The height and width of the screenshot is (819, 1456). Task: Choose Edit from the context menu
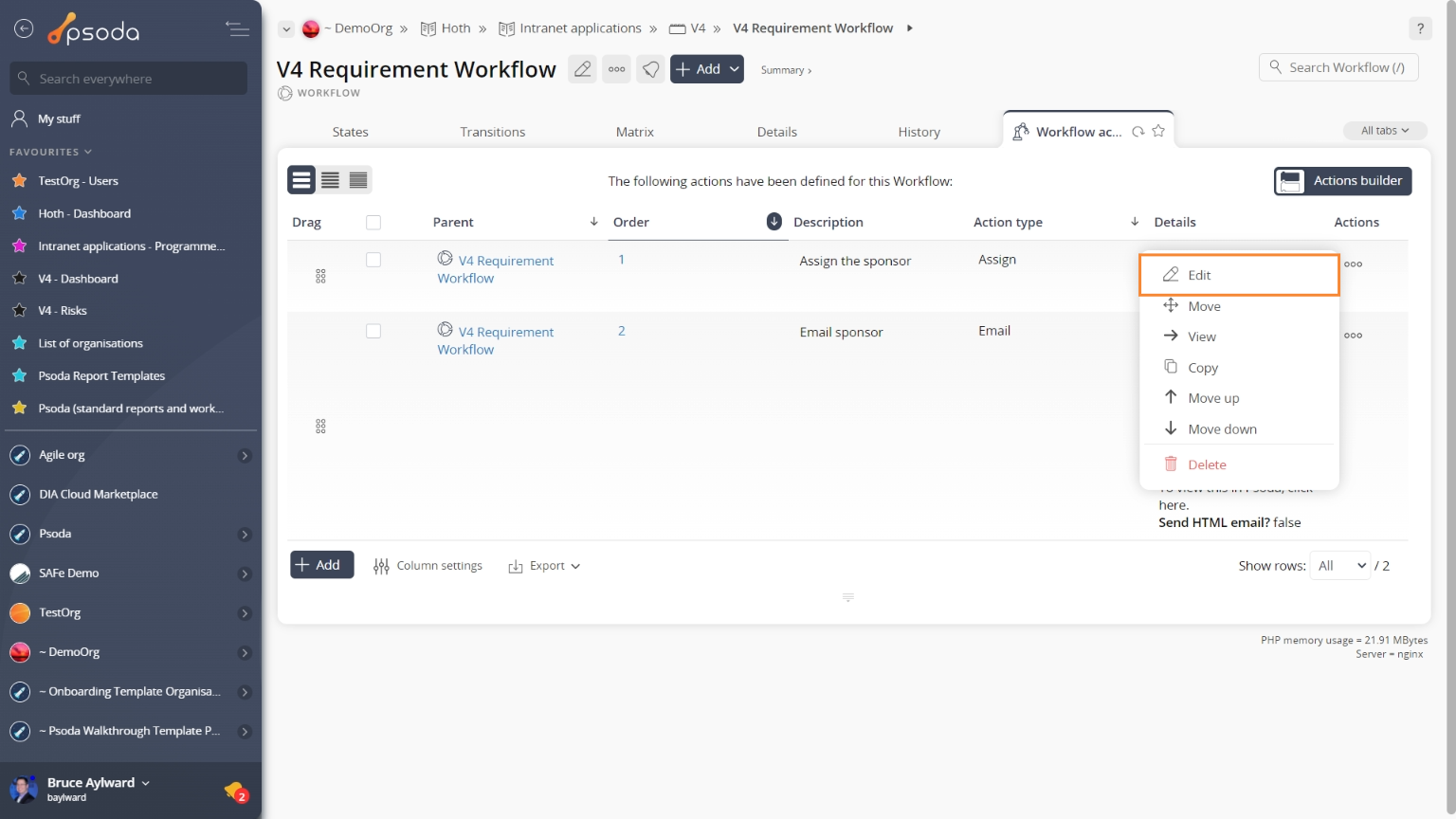1239,275
